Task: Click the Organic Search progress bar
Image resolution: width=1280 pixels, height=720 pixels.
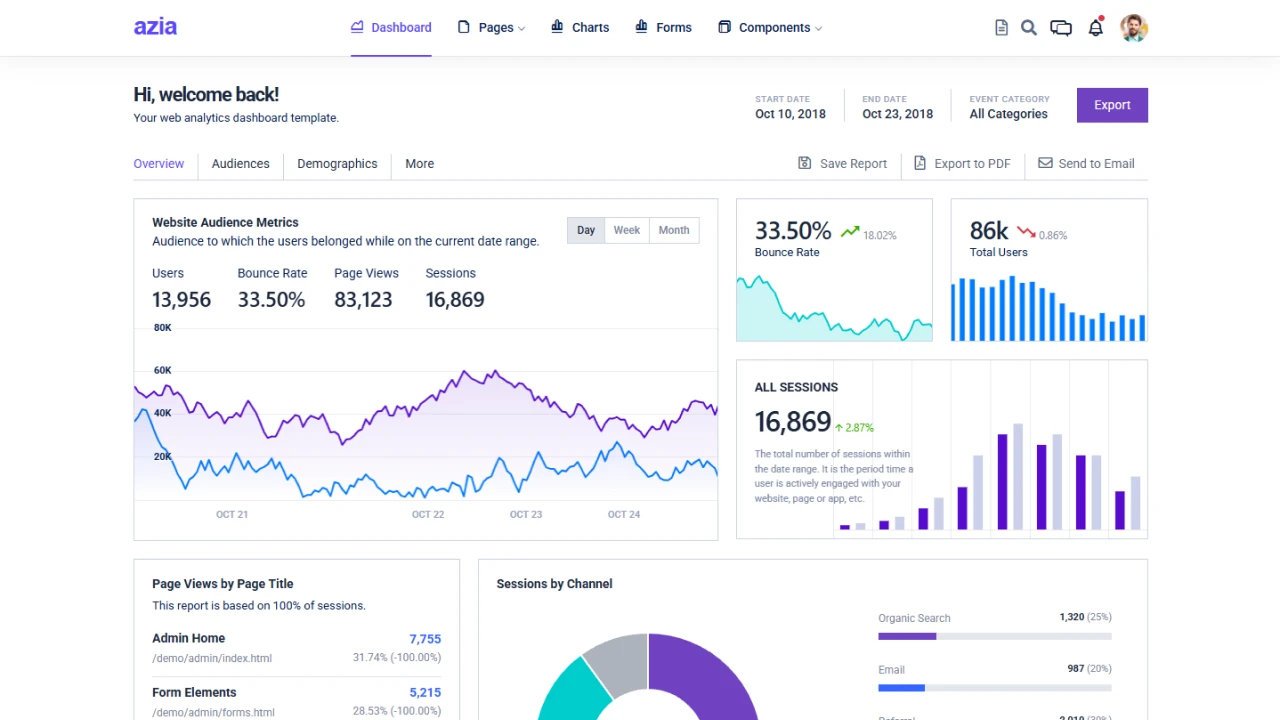Action: click(995, 636)
